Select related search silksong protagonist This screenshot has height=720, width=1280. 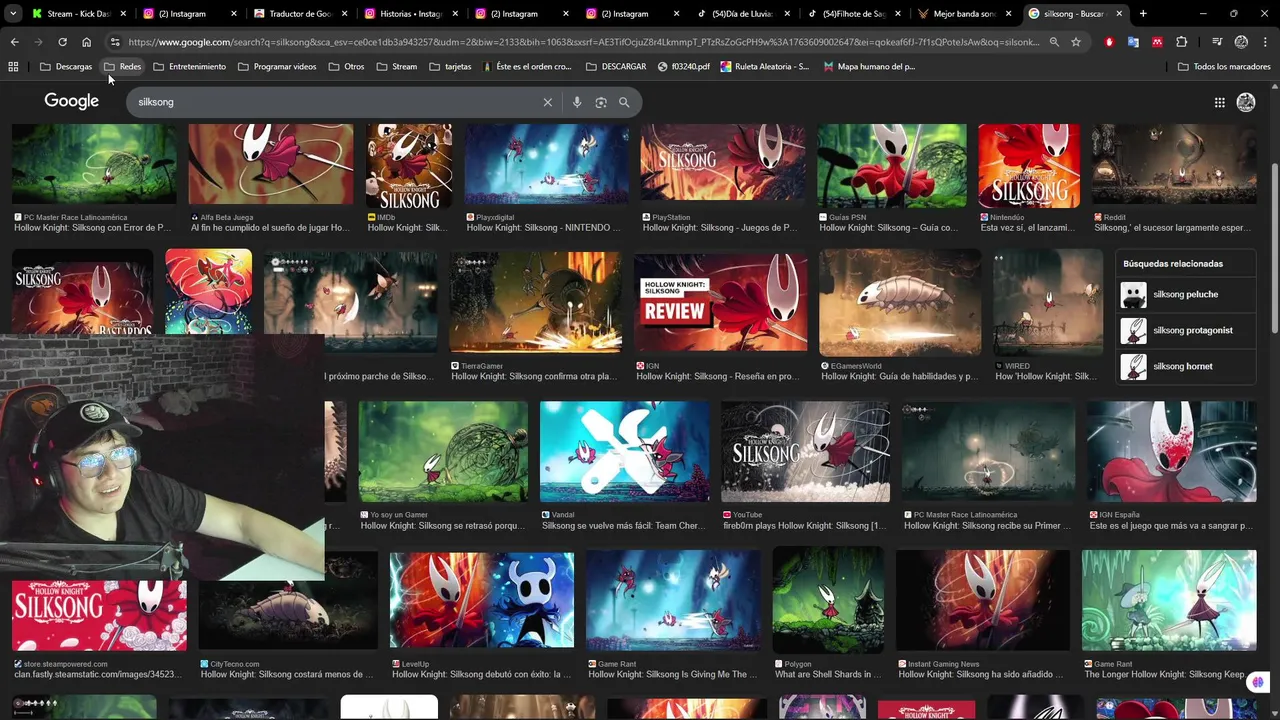(1186, 330)
